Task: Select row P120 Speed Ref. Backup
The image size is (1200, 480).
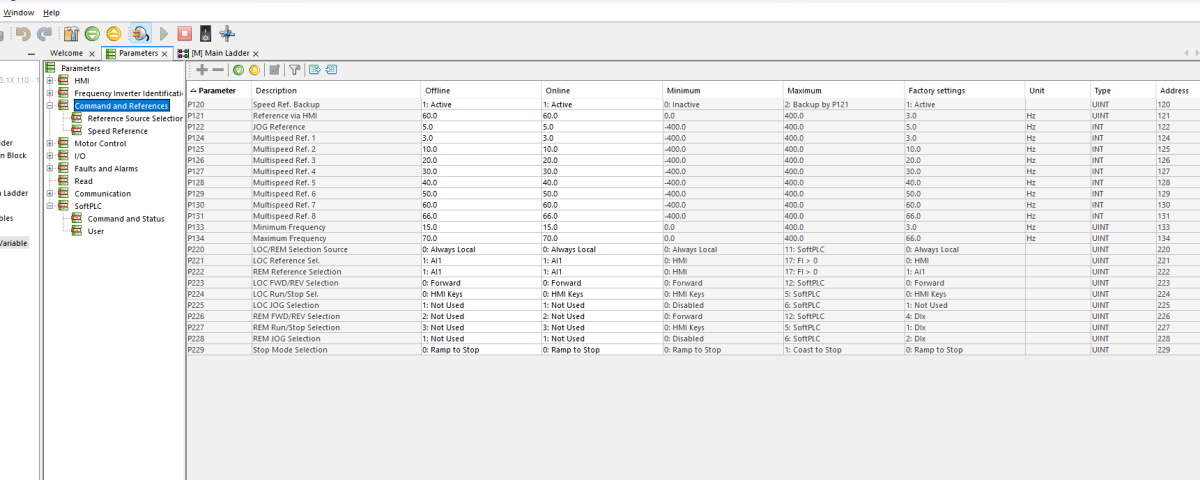Action: [693, 104]
